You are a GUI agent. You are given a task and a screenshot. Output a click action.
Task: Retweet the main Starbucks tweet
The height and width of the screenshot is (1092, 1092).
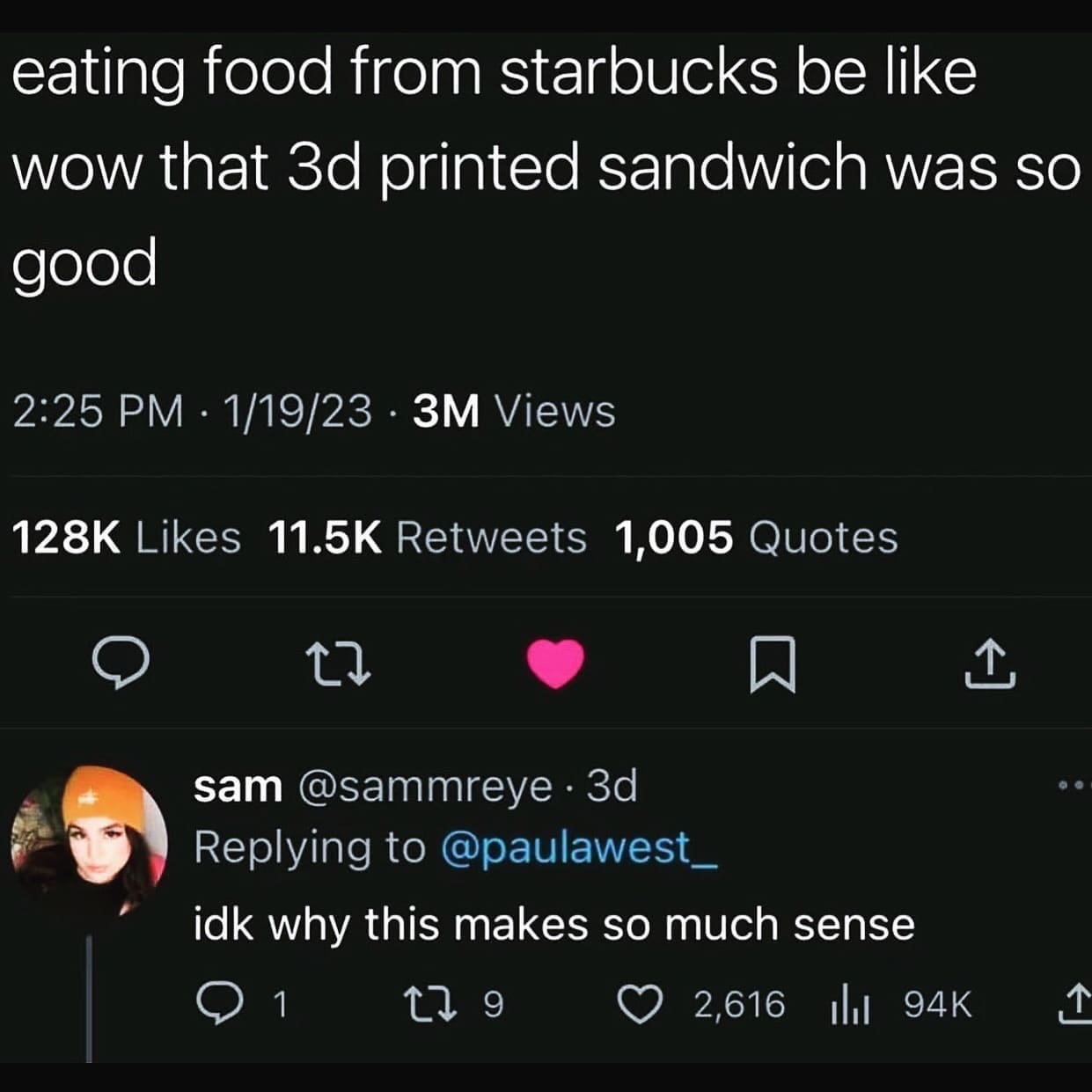tap(338, 664)
